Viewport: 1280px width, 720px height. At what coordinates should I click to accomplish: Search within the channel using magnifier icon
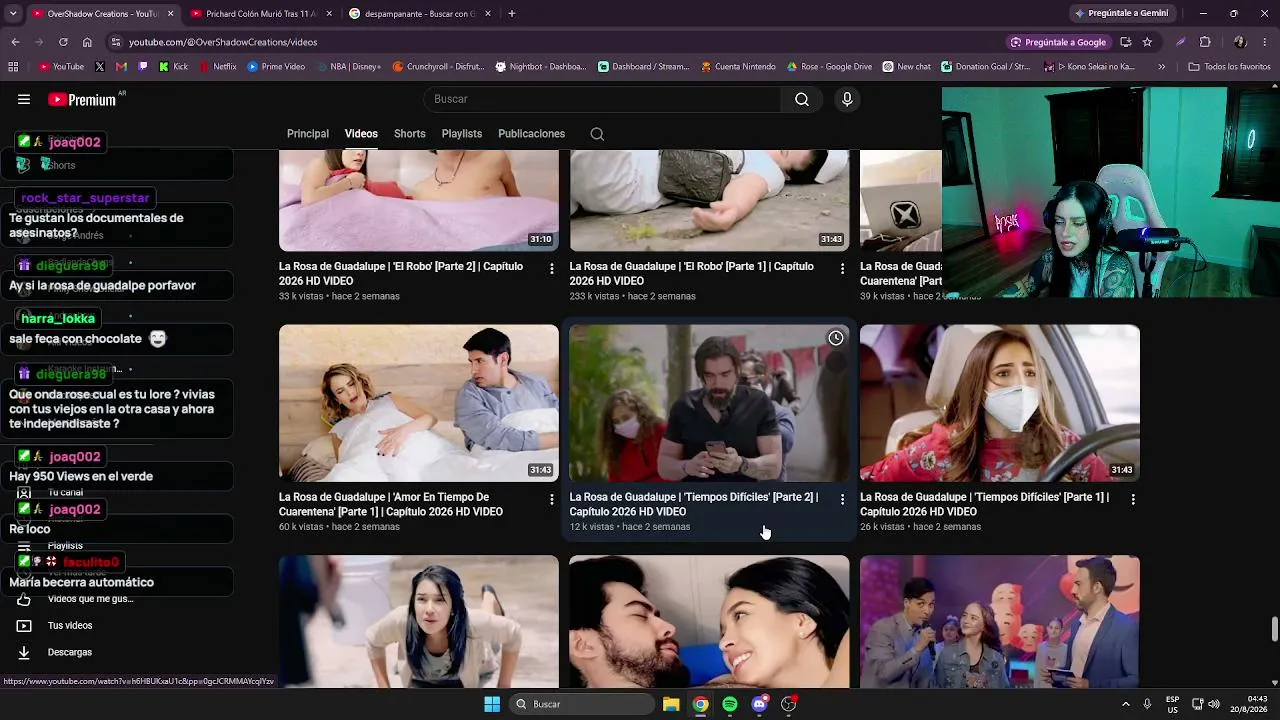click(597, 134)
